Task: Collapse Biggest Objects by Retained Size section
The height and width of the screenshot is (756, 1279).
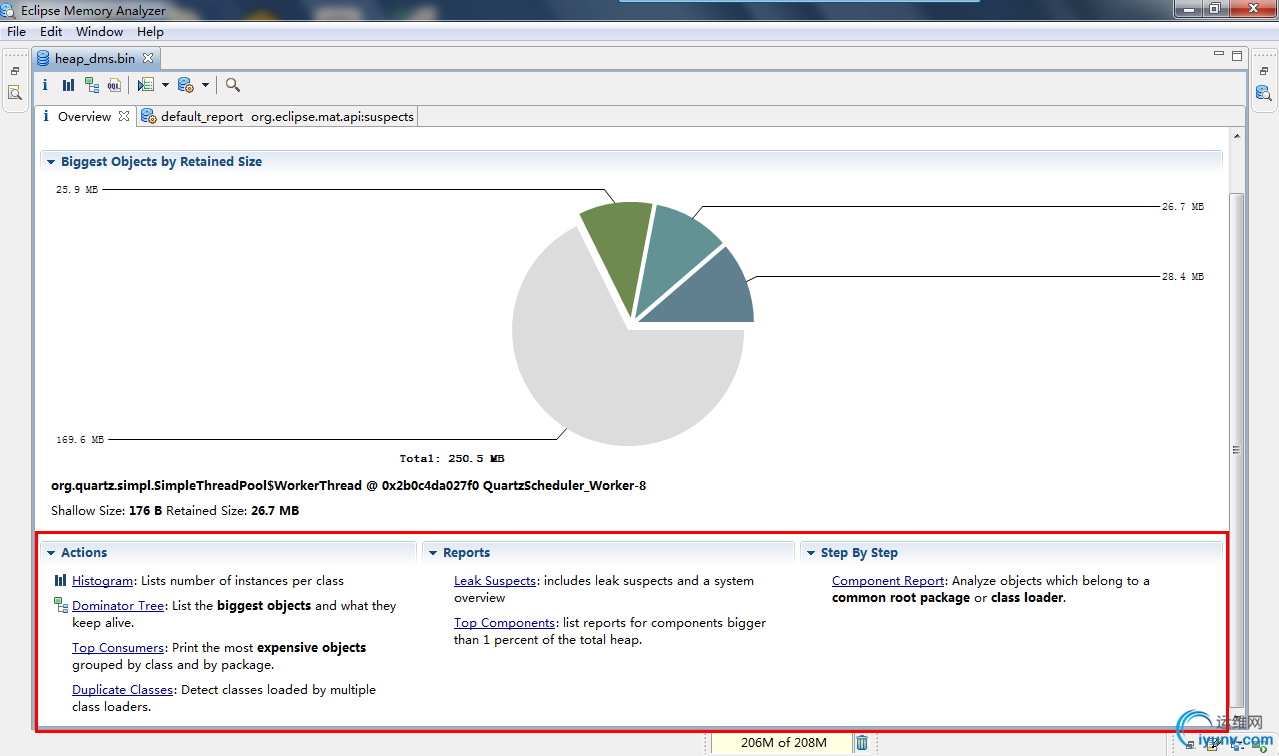Action: coord(50,161)
